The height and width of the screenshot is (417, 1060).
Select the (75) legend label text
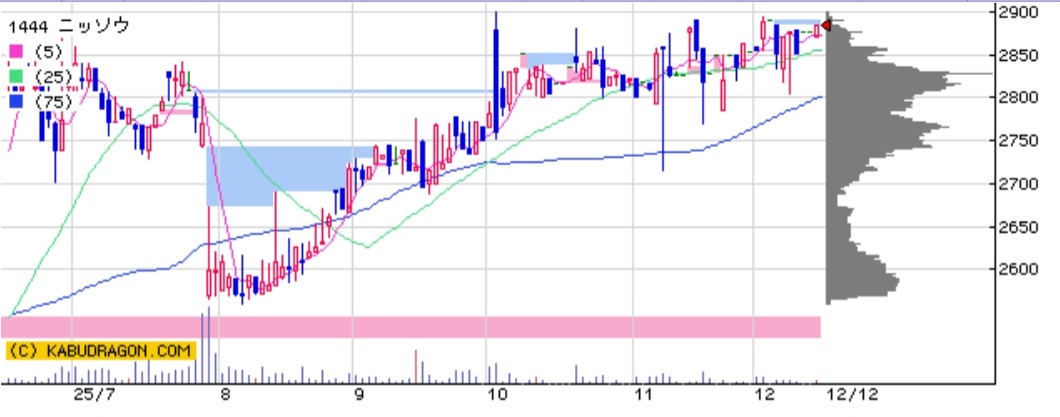pos(54,101)
